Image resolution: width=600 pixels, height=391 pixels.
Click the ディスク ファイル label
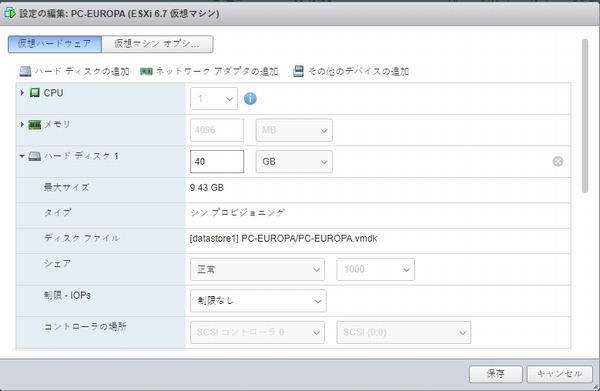[x=82, y=238]
